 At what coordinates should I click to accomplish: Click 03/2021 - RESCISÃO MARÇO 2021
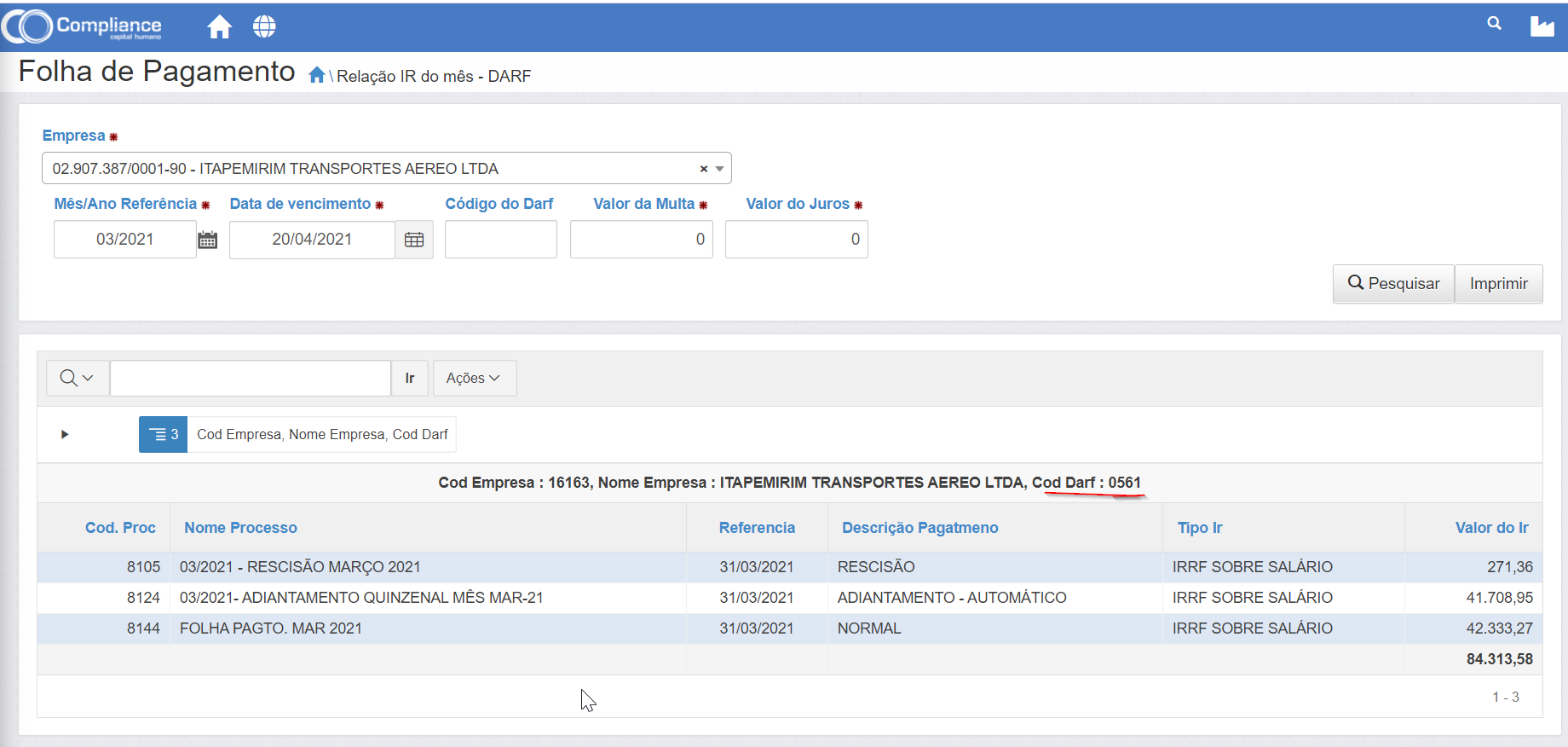[x=300, y=567]
